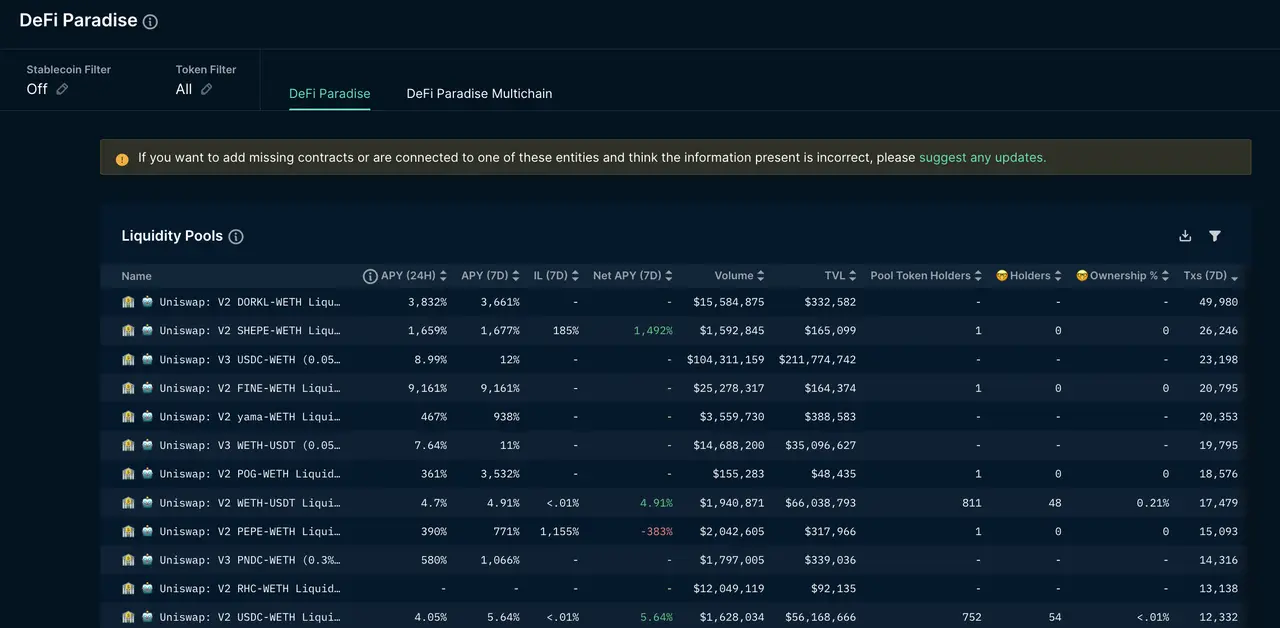Click the bank icon beside DORKL-WETH pool
Viewport: 1280px width, 628px height.
128,302
